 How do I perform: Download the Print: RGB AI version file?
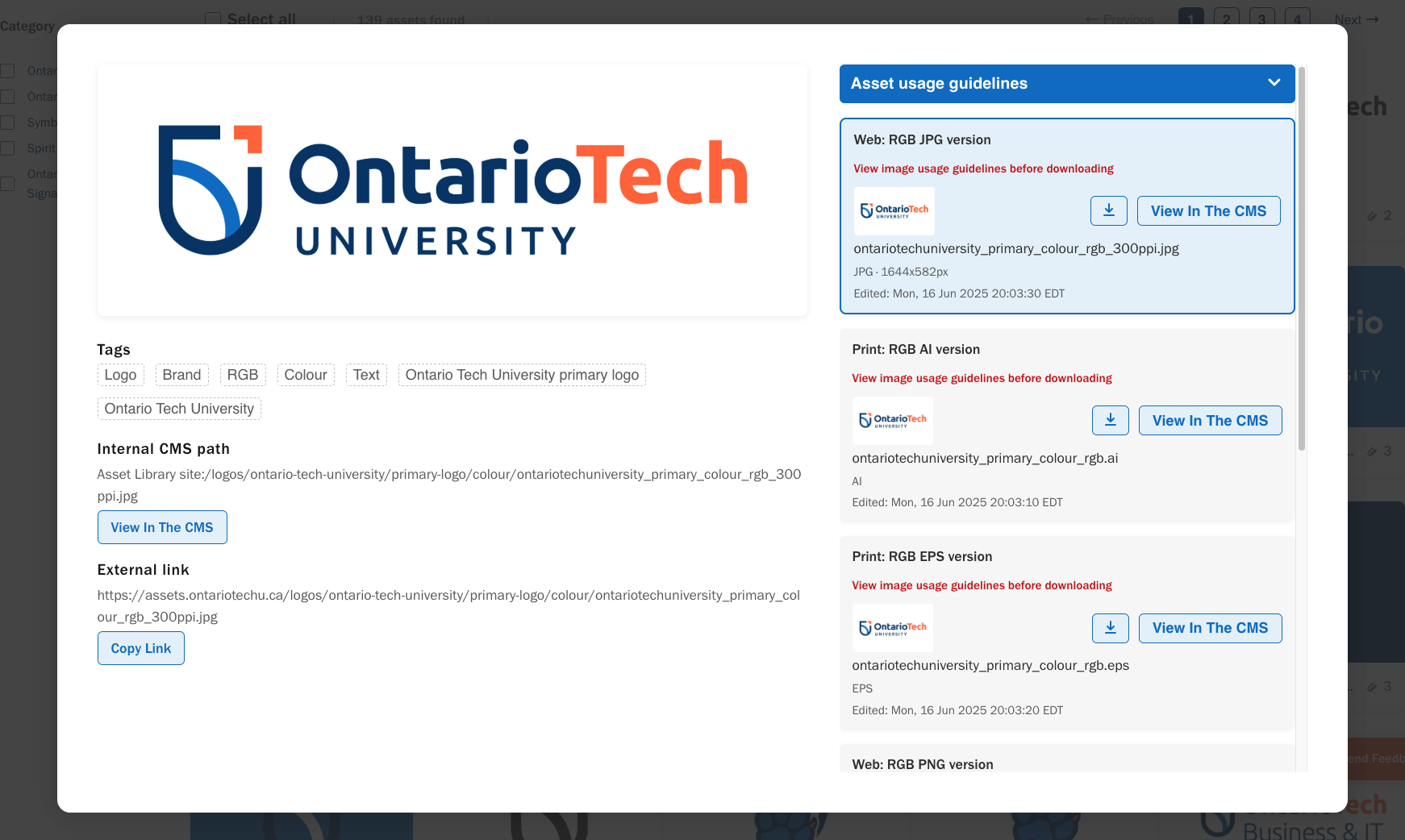point(1111,420)
